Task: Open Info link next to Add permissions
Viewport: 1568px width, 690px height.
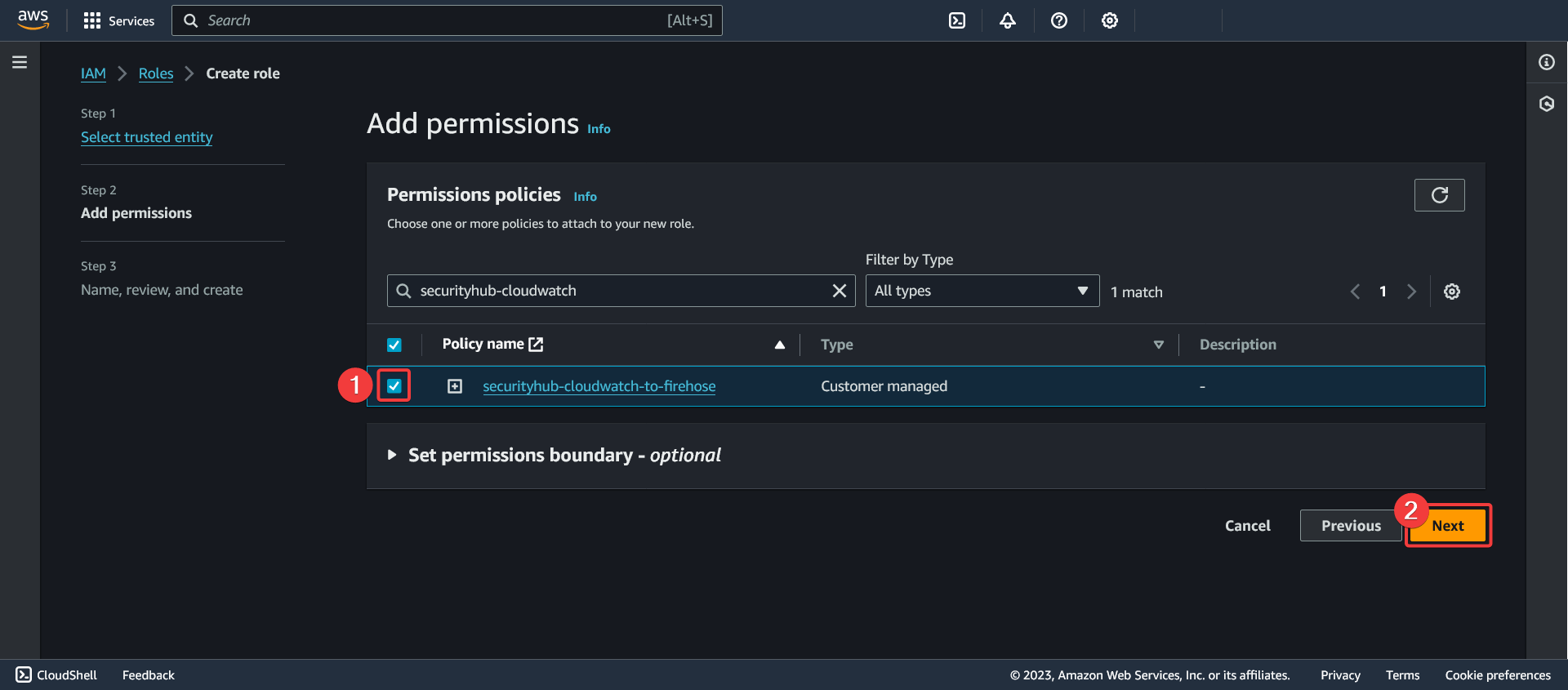Action: click(x=599, y=129)
